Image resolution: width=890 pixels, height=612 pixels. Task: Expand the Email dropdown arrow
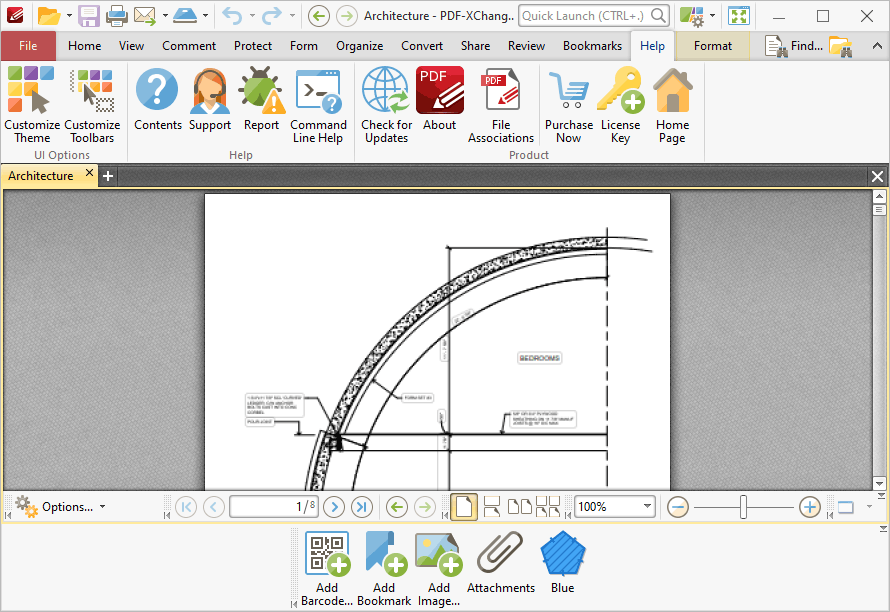pyautogui.click(x=165, y=16)
